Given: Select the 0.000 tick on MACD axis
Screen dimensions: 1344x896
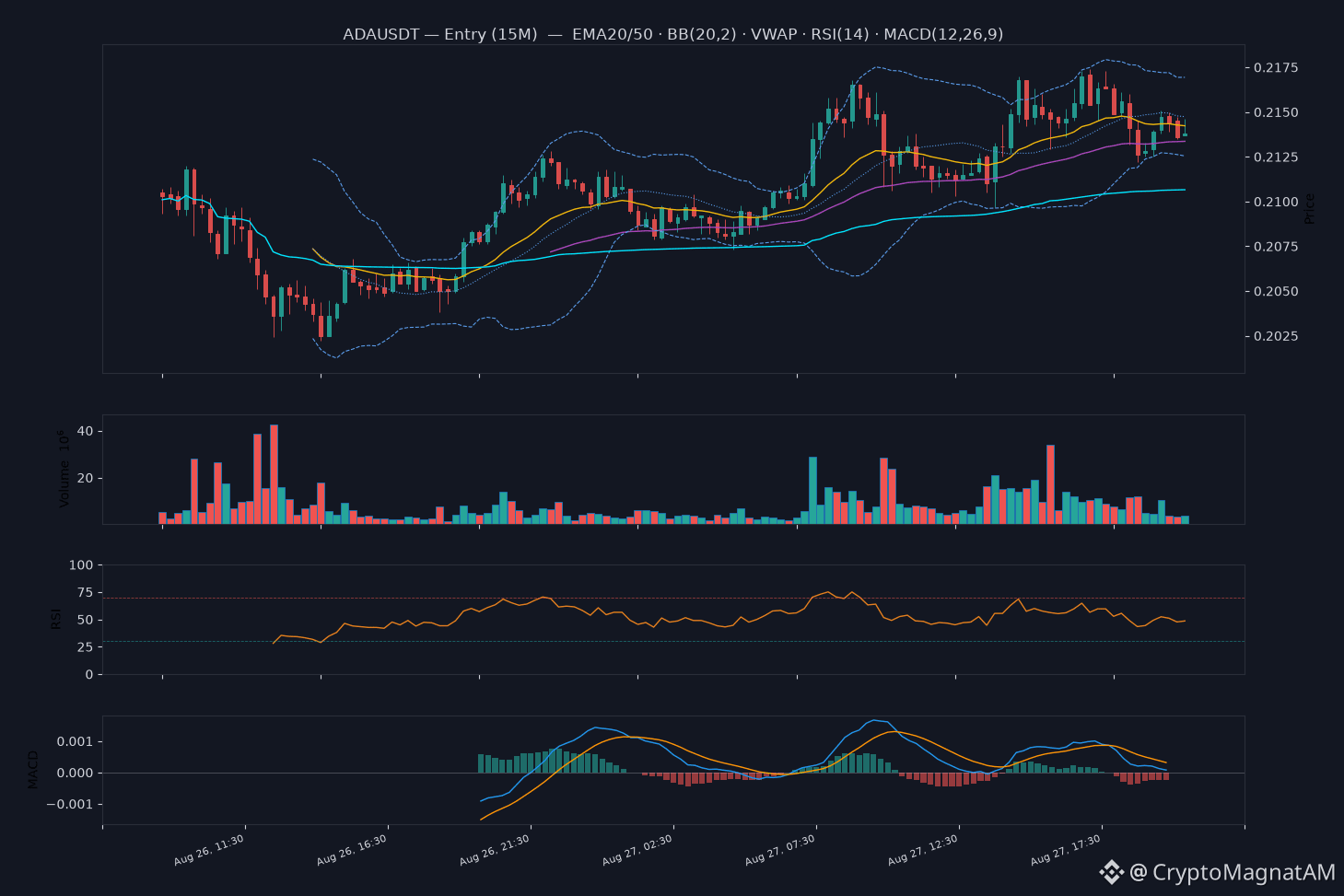Looking at the screenshot, I should pos(74,773).
